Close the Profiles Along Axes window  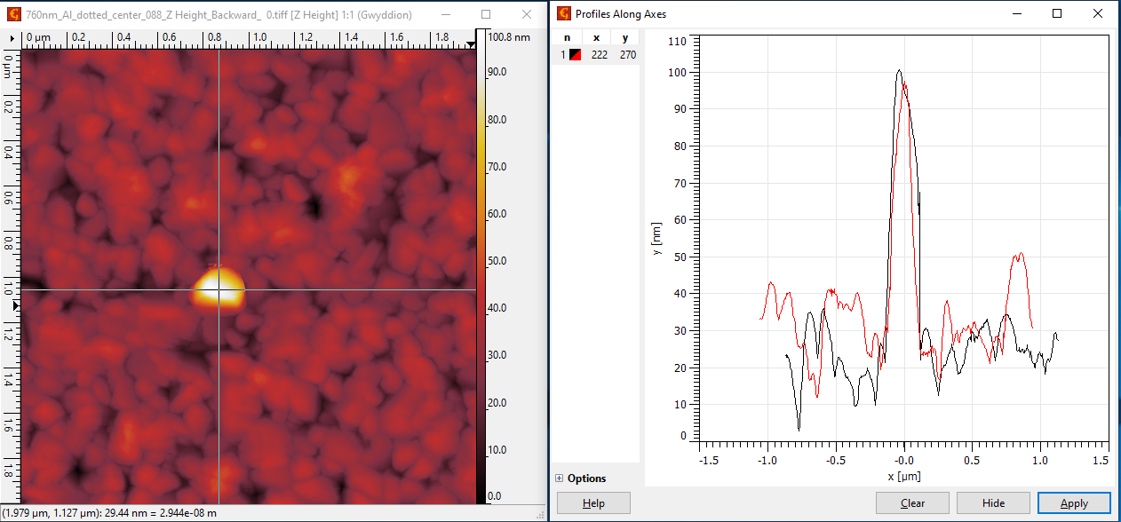click(1098, 14)
